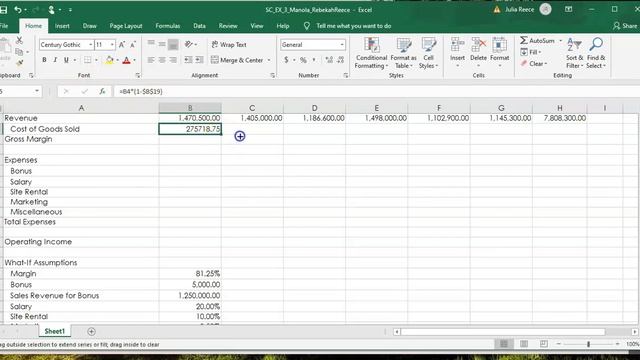This screenshot has width=640, height=360.
Task: Select the Sheet1 tab
Action: tap(55, 331)
